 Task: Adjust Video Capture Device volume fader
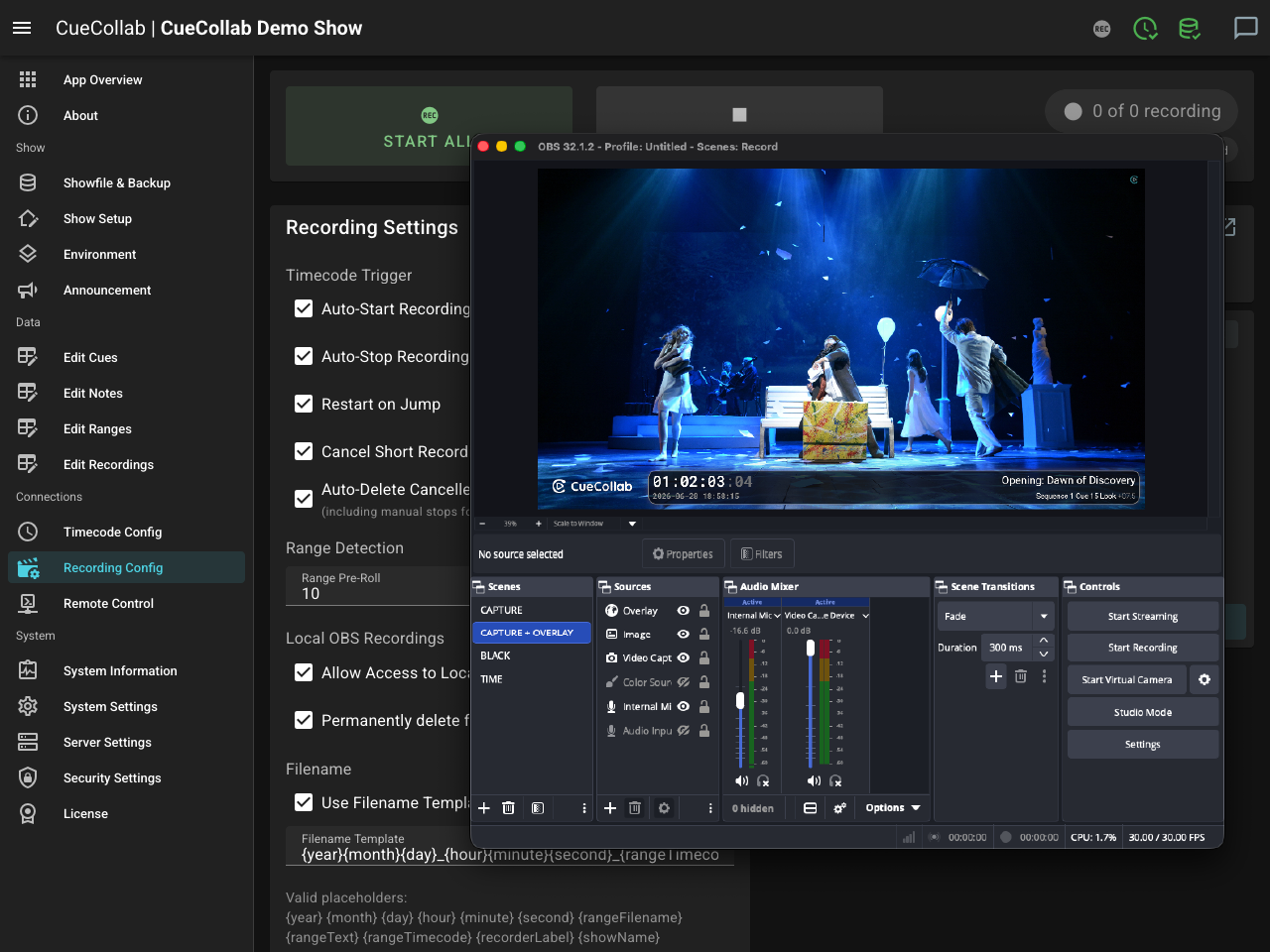pos(811,648)
